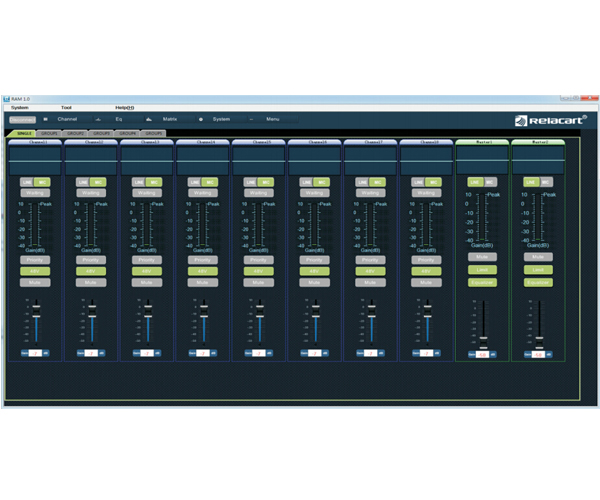Open the System menu in the menu bar
The width and height of the screenshot is (600, 500).
[20, 107]
